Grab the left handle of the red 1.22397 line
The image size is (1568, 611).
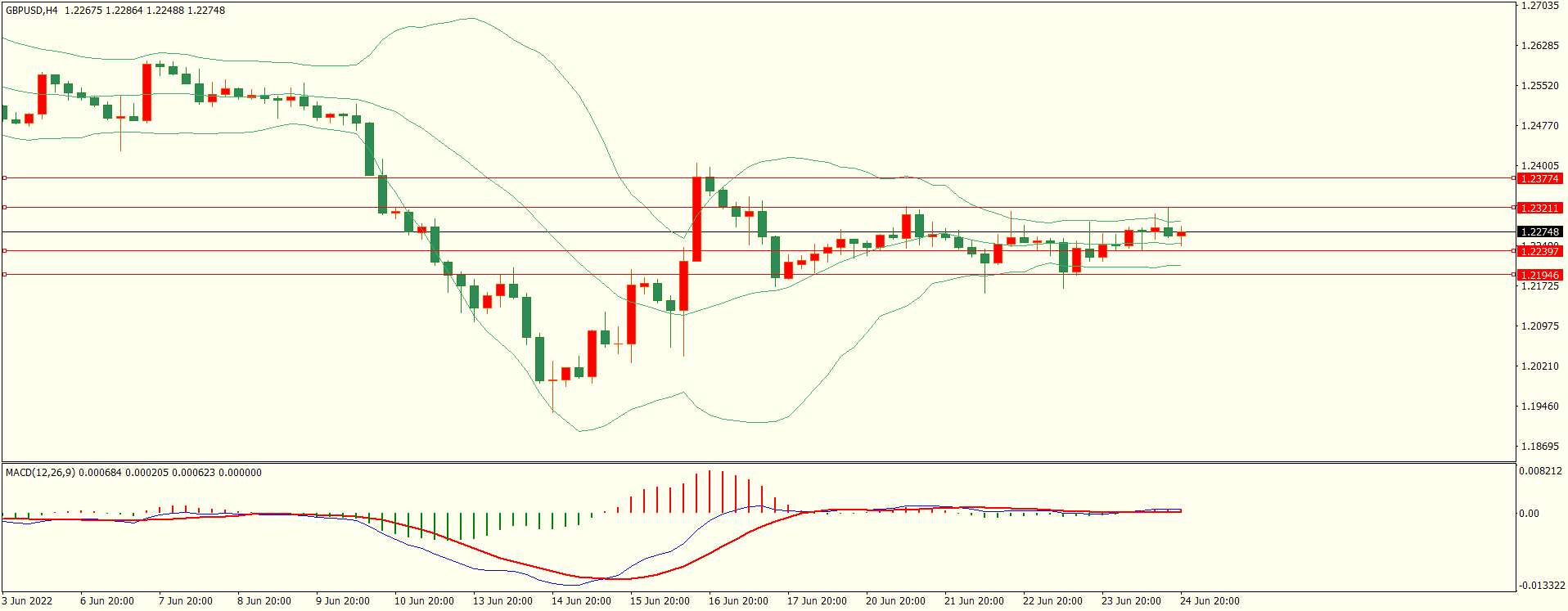coord(4,251)
